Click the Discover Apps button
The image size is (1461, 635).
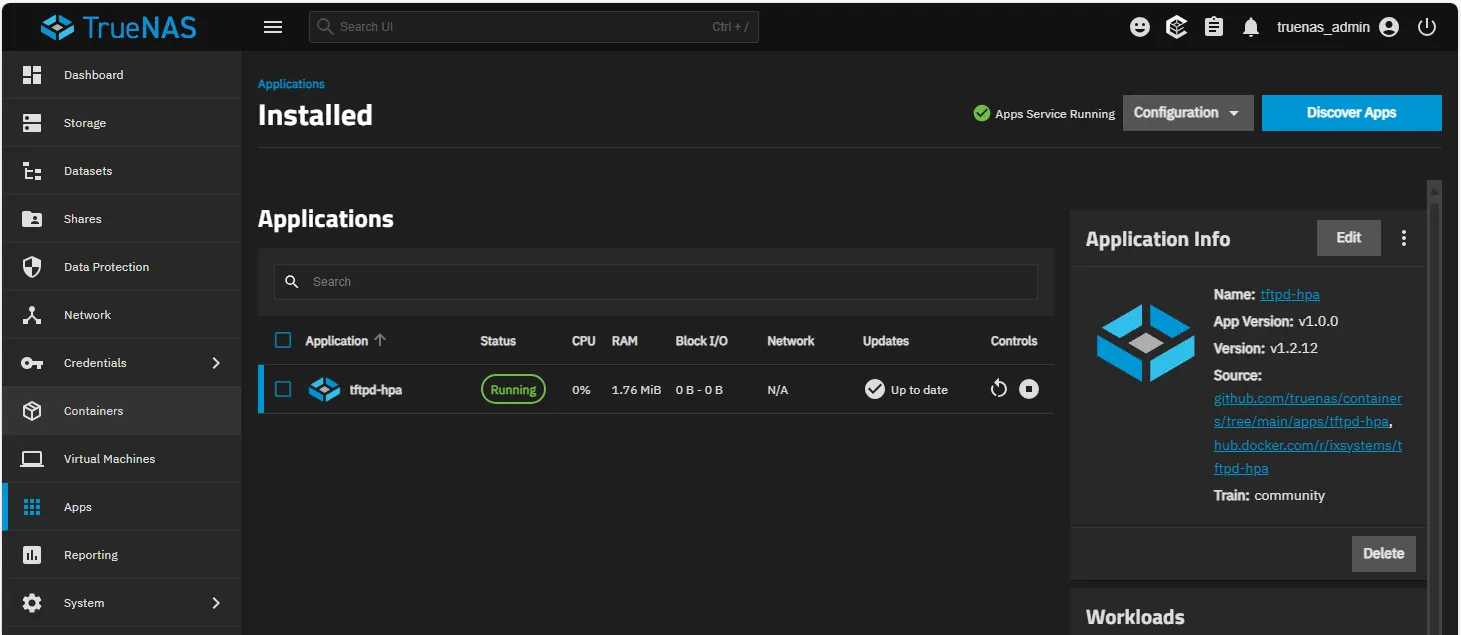tap(1351, 113)
